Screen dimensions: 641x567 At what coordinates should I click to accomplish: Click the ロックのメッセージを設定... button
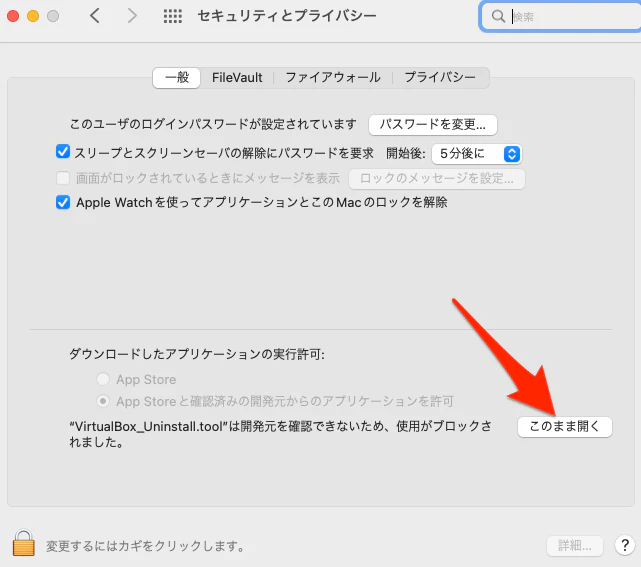437,179
